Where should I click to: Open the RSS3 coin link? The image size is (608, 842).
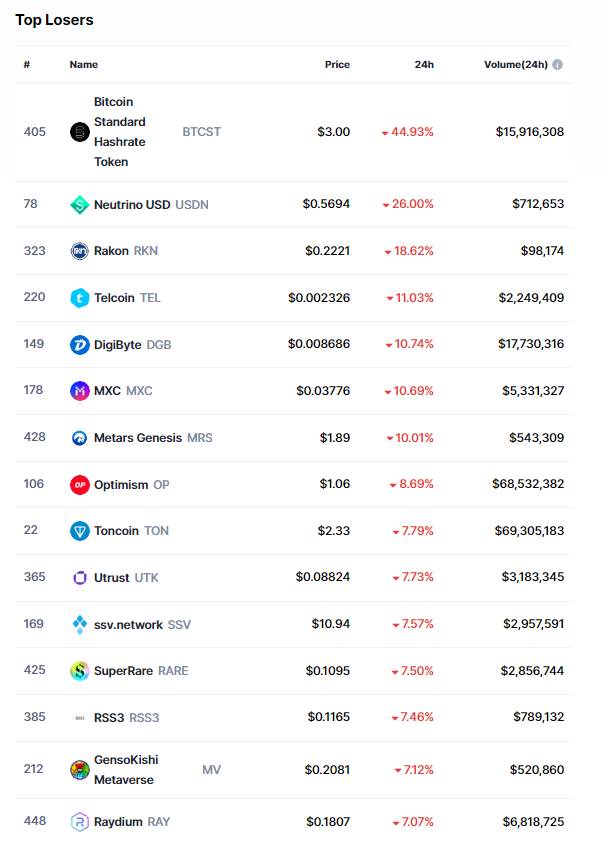tap(109, 718)
